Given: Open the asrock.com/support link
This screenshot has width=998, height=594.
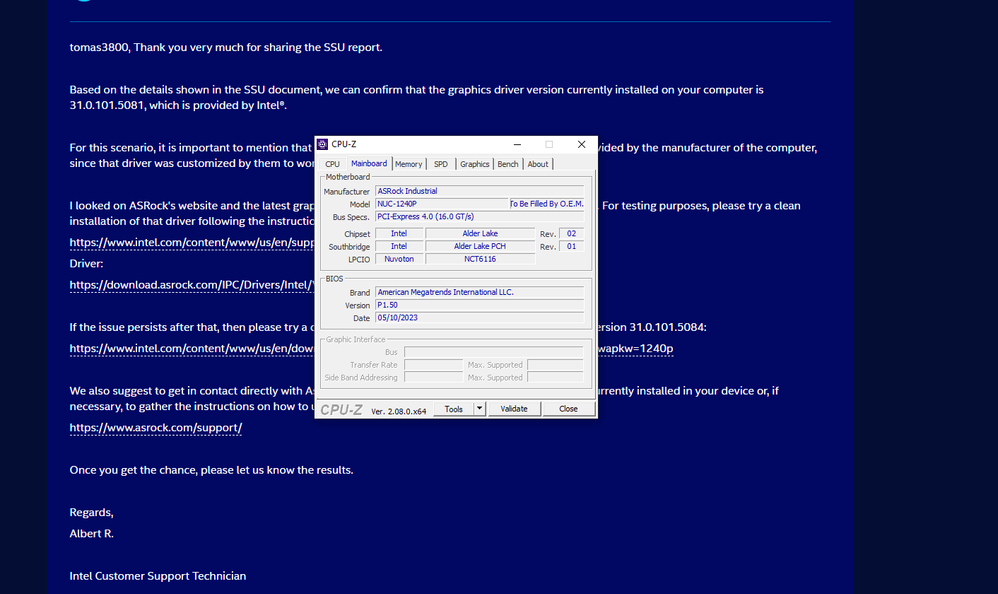Looking at the screenshot, I should [156, 428].
